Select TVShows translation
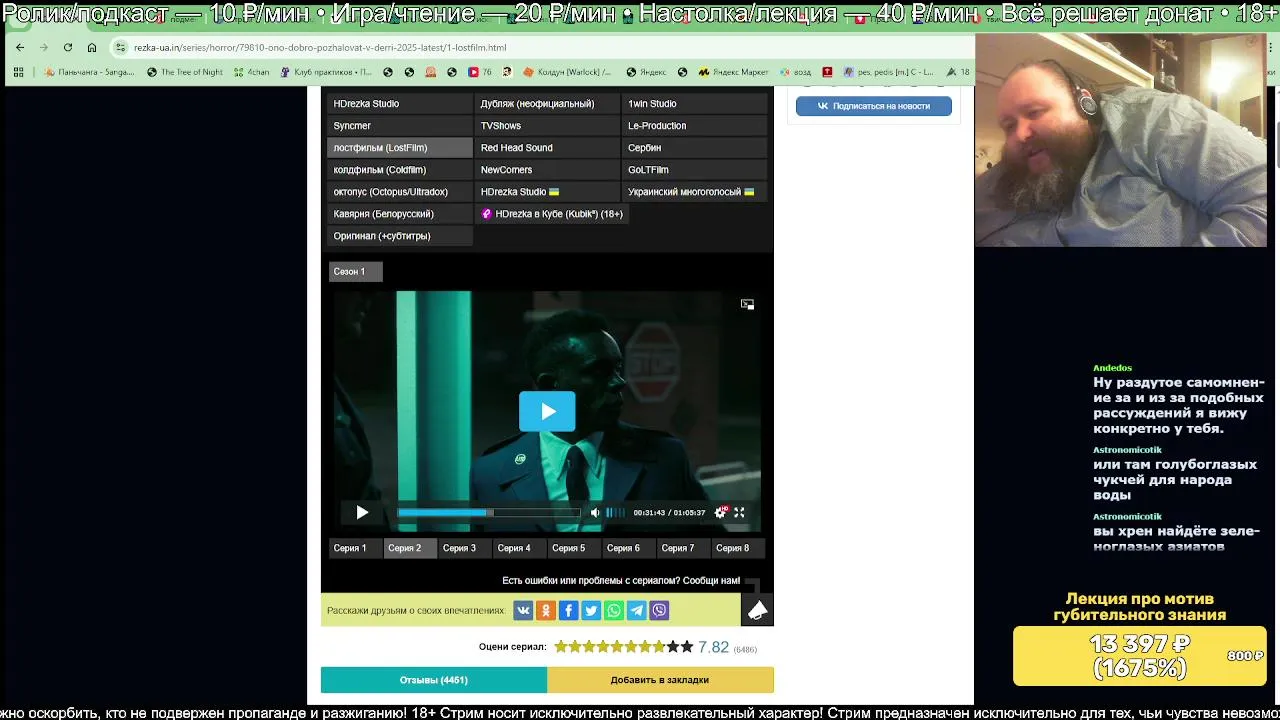 546,126
